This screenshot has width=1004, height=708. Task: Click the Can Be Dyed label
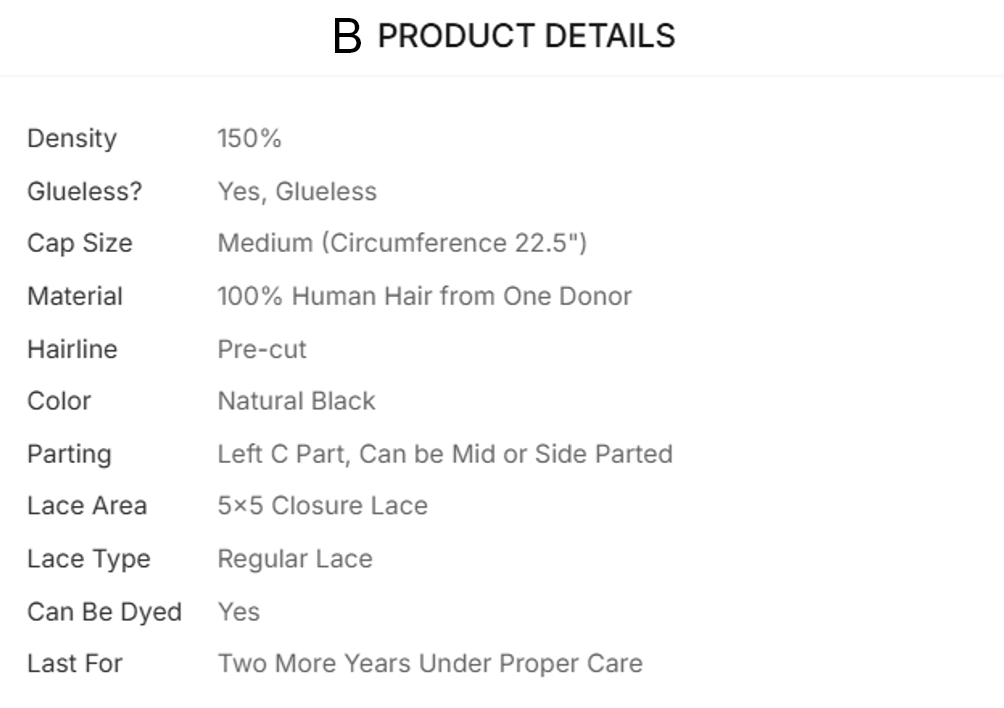click(x=105, y=612)
